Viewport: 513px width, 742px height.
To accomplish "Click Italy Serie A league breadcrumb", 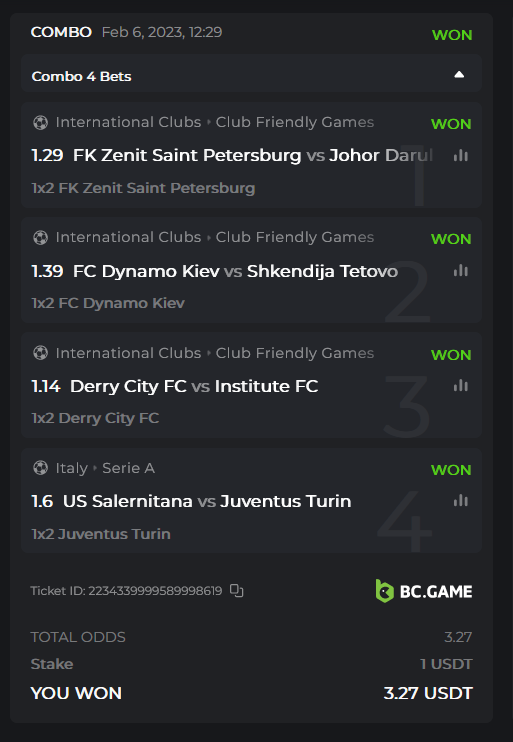I will coord(105,468).
